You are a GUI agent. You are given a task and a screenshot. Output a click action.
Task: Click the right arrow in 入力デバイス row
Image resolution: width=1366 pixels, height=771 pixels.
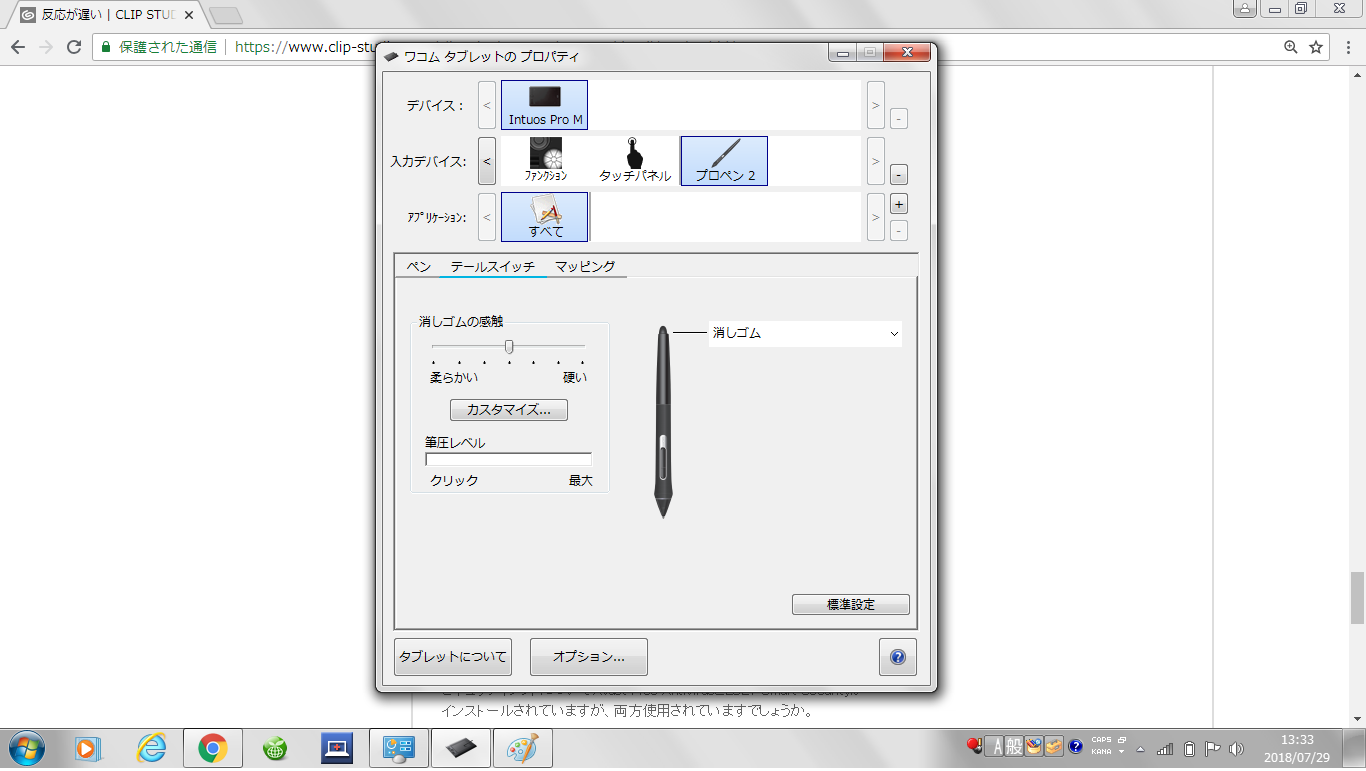(x=876, y=161)
